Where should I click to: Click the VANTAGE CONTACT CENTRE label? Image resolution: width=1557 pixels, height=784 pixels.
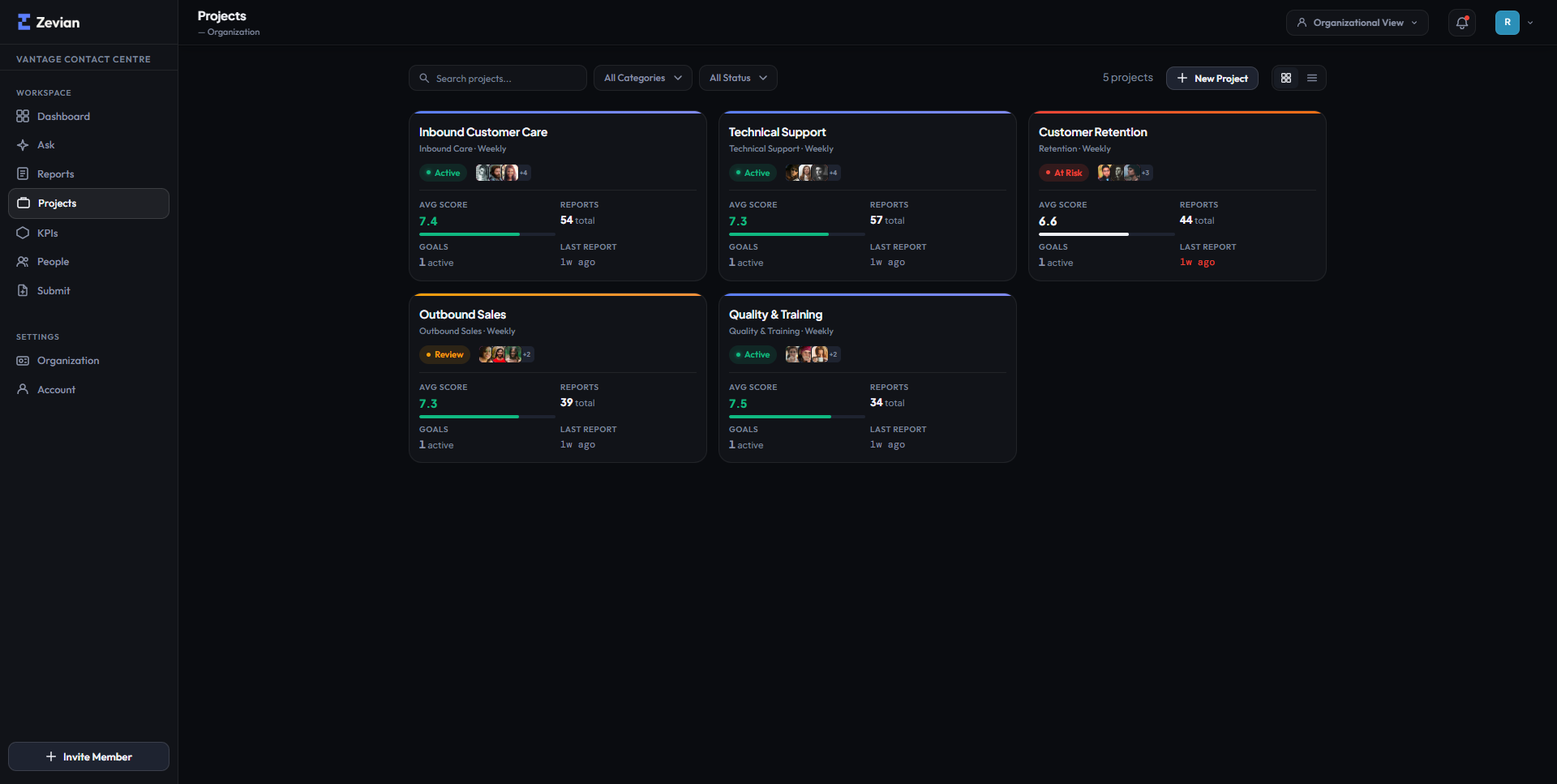(84, 59)
